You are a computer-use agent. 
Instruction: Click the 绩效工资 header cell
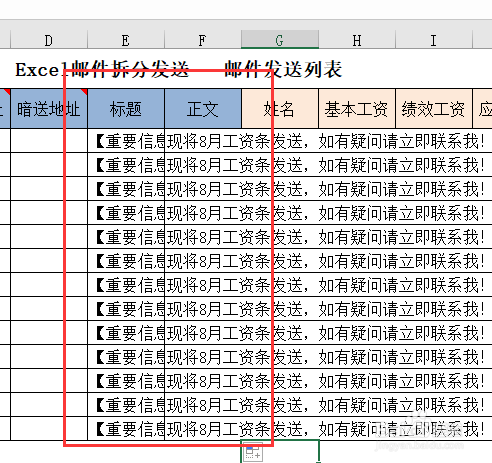[434, 109]
